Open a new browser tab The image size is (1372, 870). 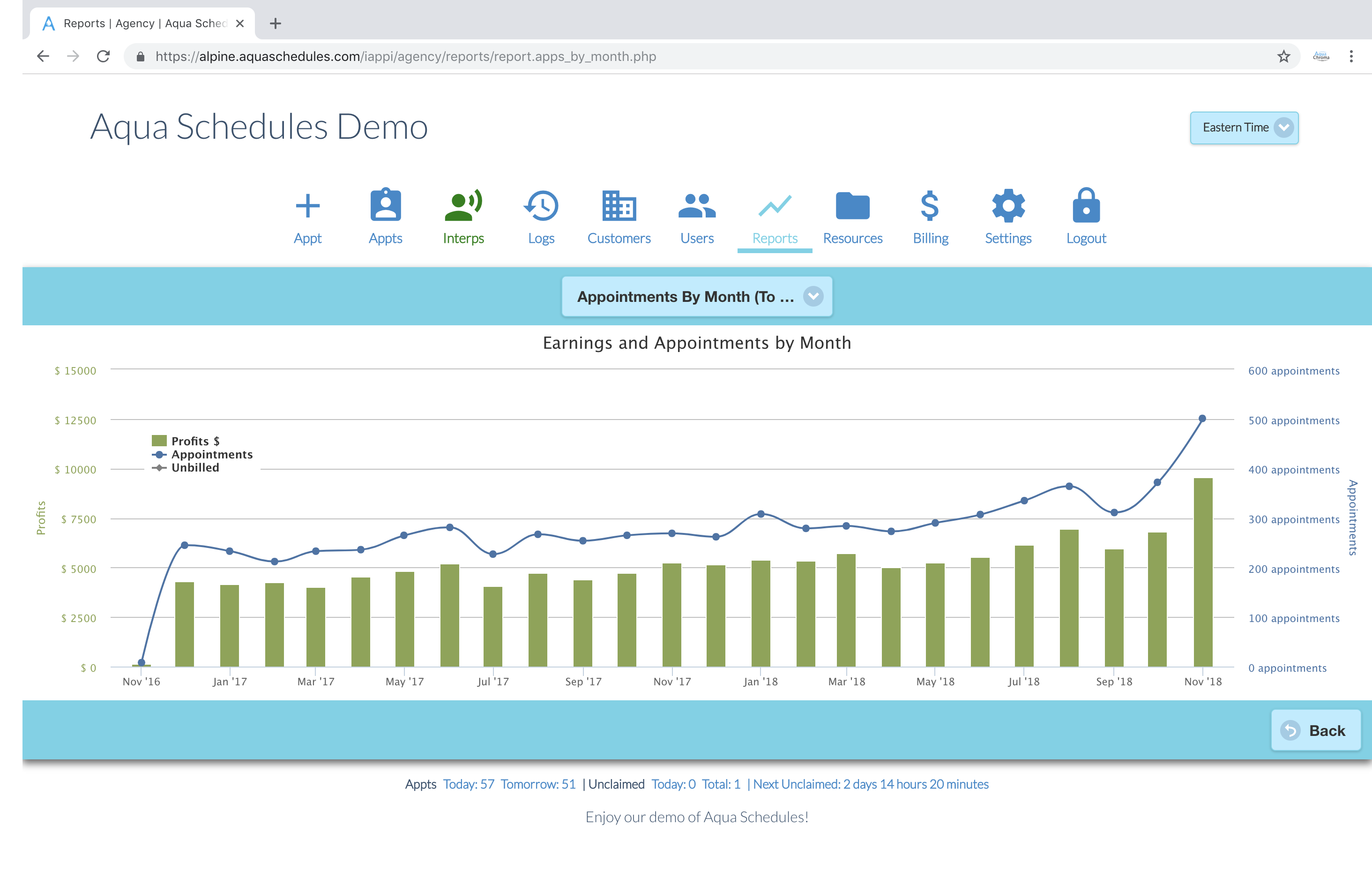click(275, 23)
